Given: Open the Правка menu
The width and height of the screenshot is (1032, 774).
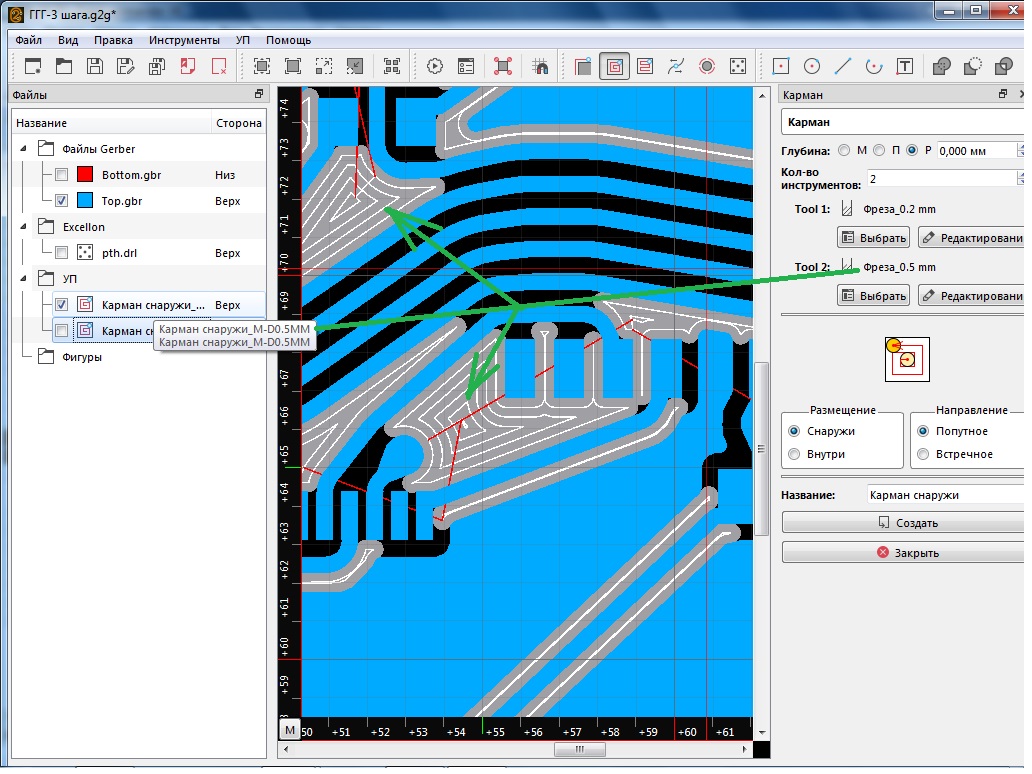Looking at the screenshot, I should (x=113, y=41).
